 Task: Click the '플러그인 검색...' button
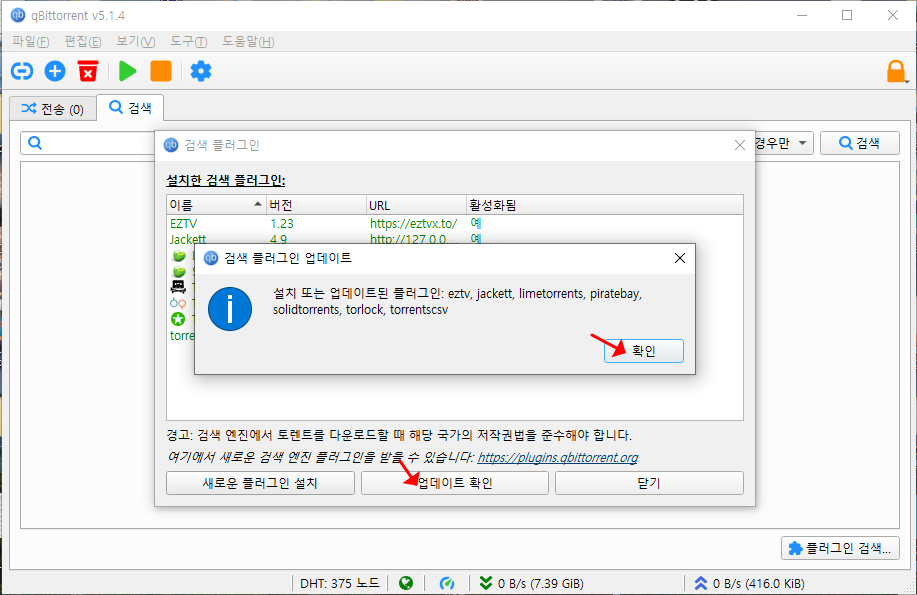tap(841, 548)
